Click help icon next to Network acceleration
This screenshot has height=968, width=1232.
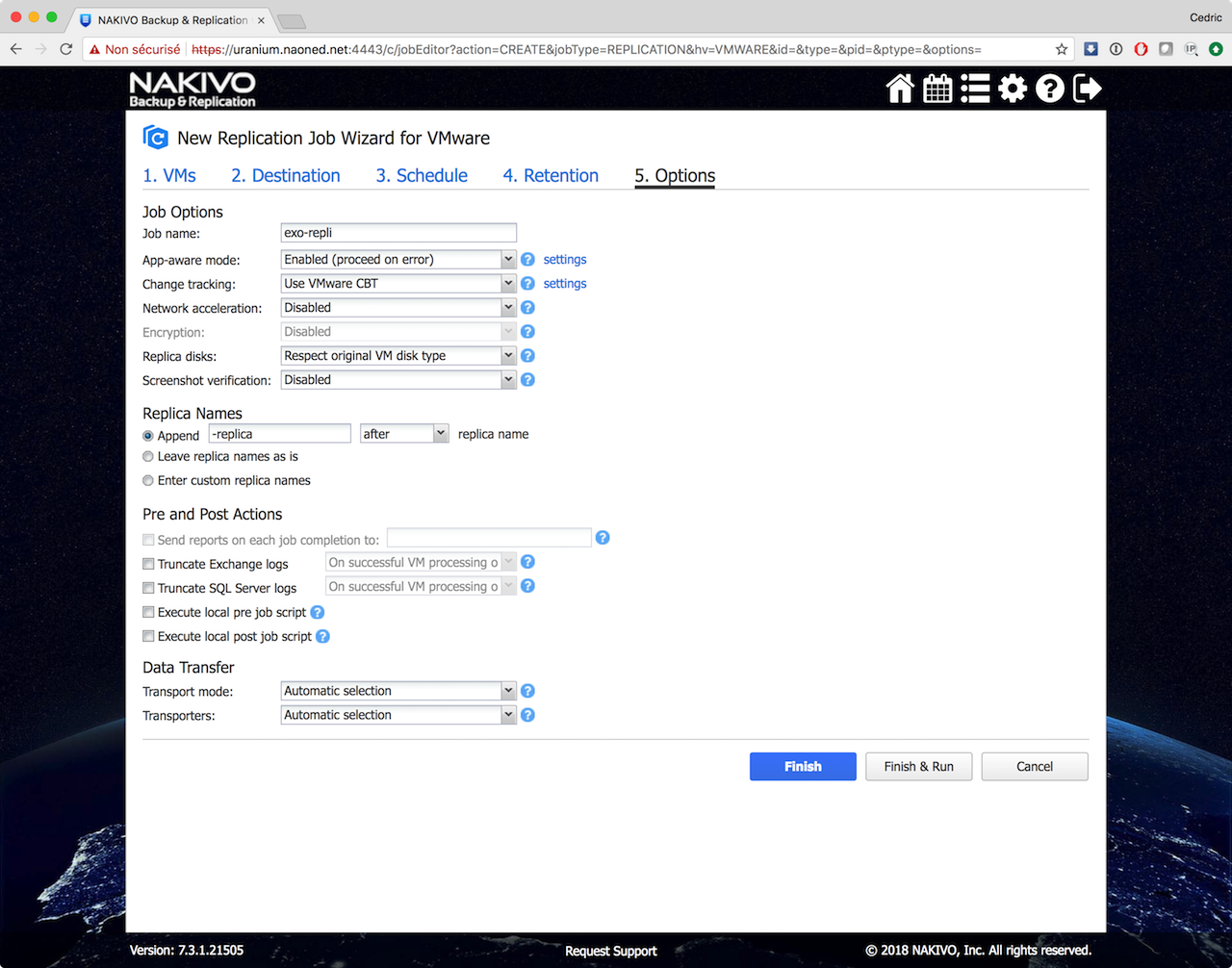point(527,308)
